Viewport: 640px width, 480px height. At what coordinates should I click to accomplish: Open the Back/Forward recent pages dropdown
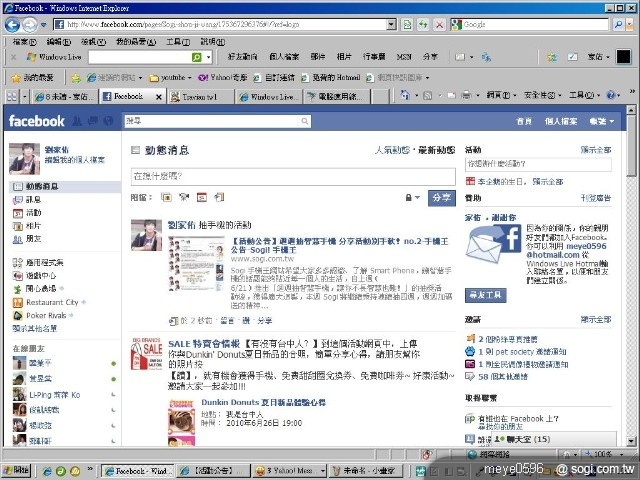pos(43,25)
